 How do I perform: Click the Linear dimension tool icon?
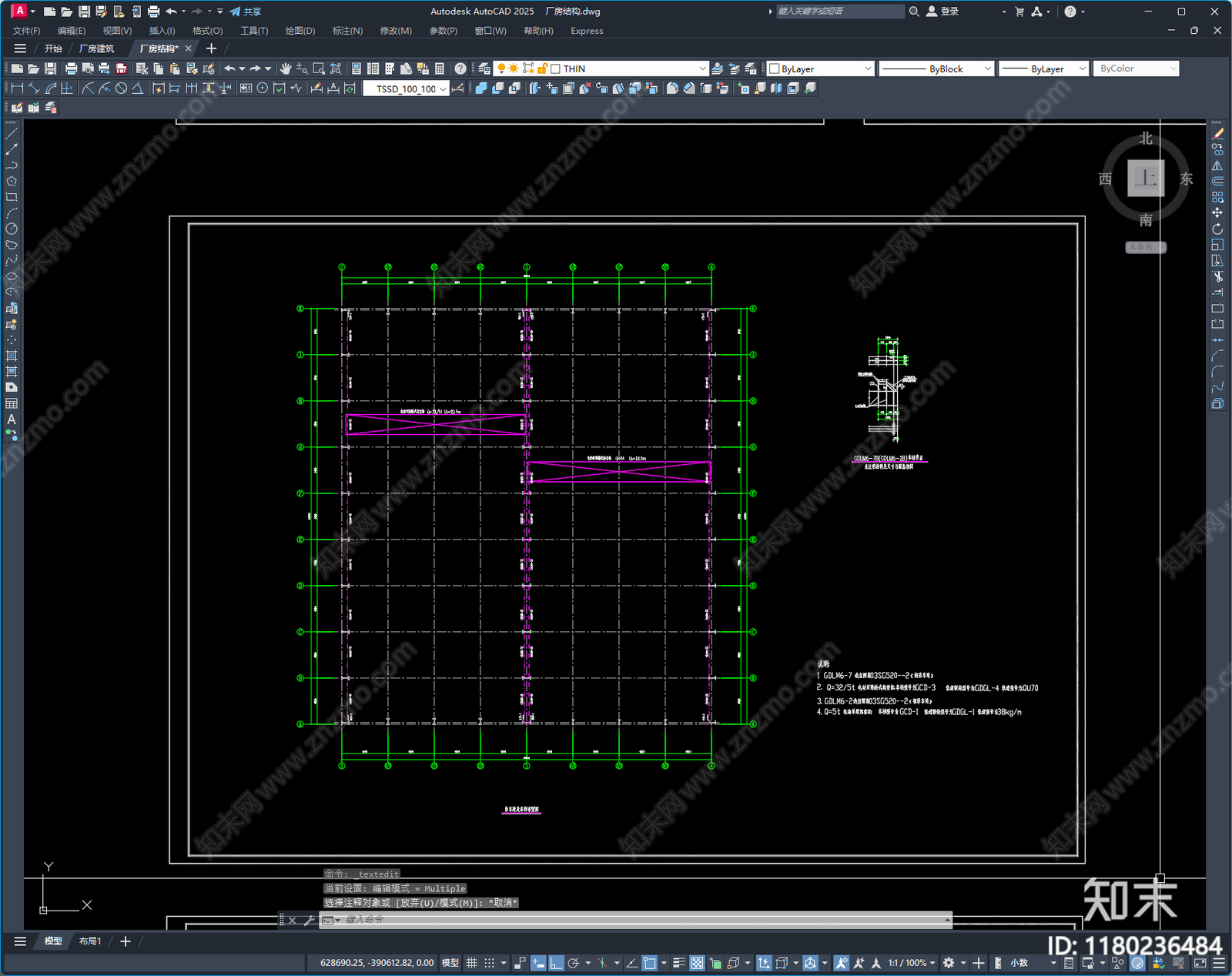(17, 89)
